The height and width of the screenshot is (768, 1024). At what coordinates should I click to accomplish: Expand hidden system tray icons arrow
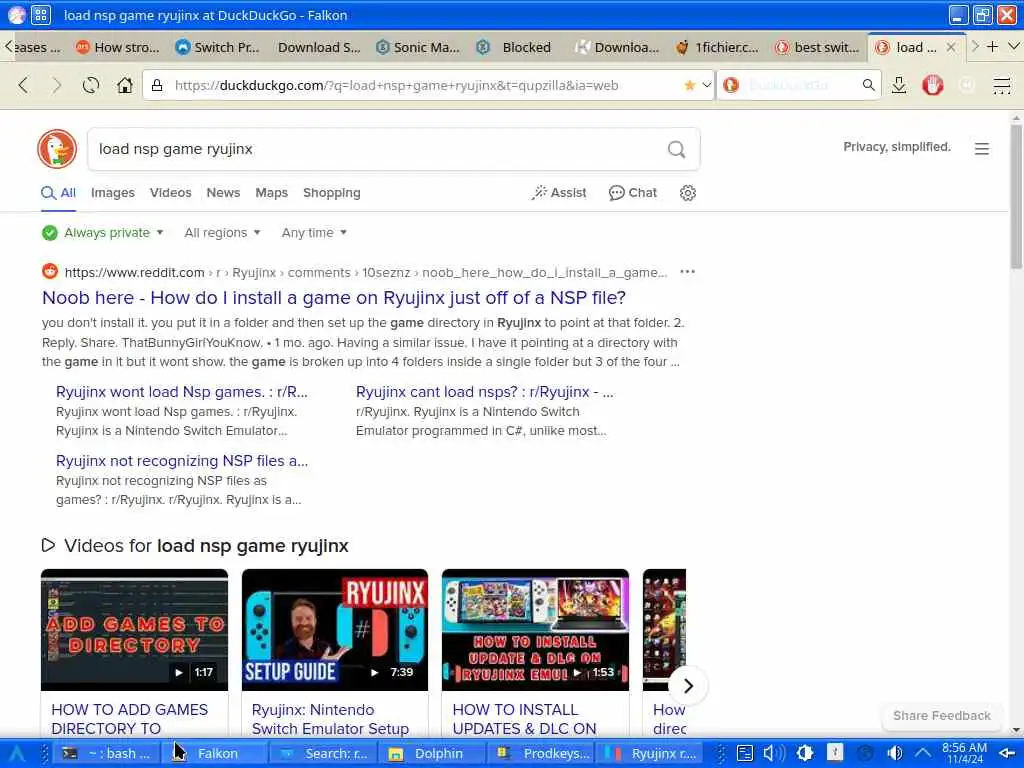click(923, 753)
